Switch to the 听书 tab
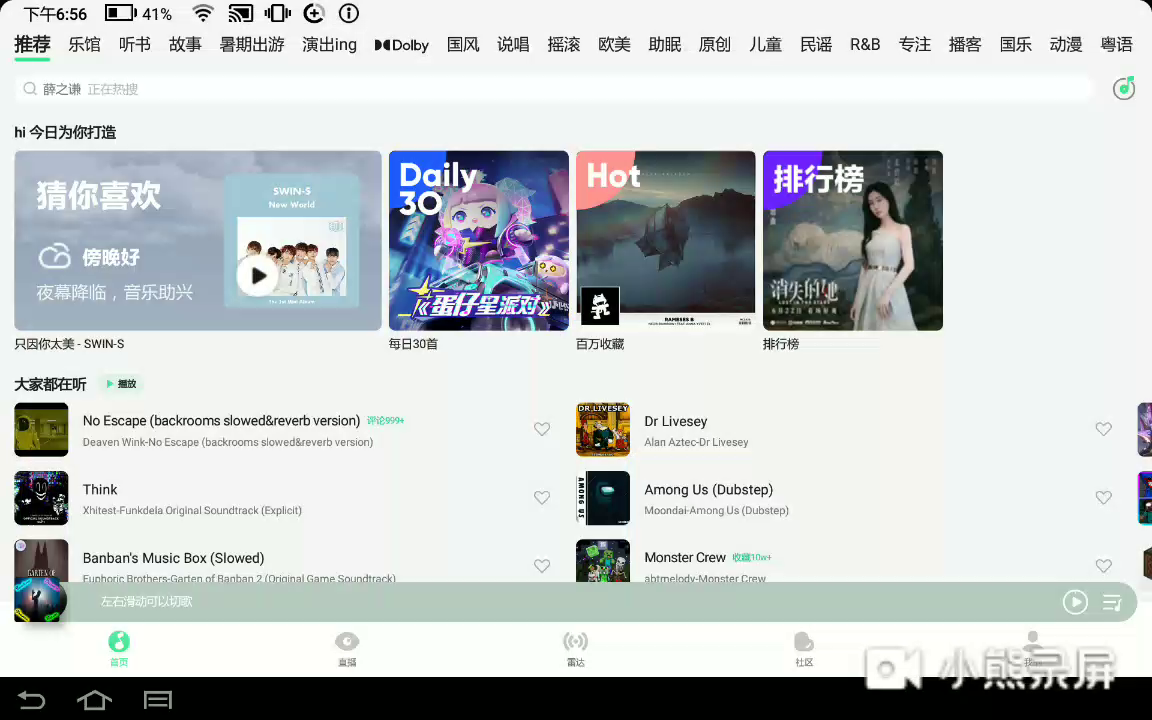Viewport: 1152px width, 720px height. coord(134,45)
